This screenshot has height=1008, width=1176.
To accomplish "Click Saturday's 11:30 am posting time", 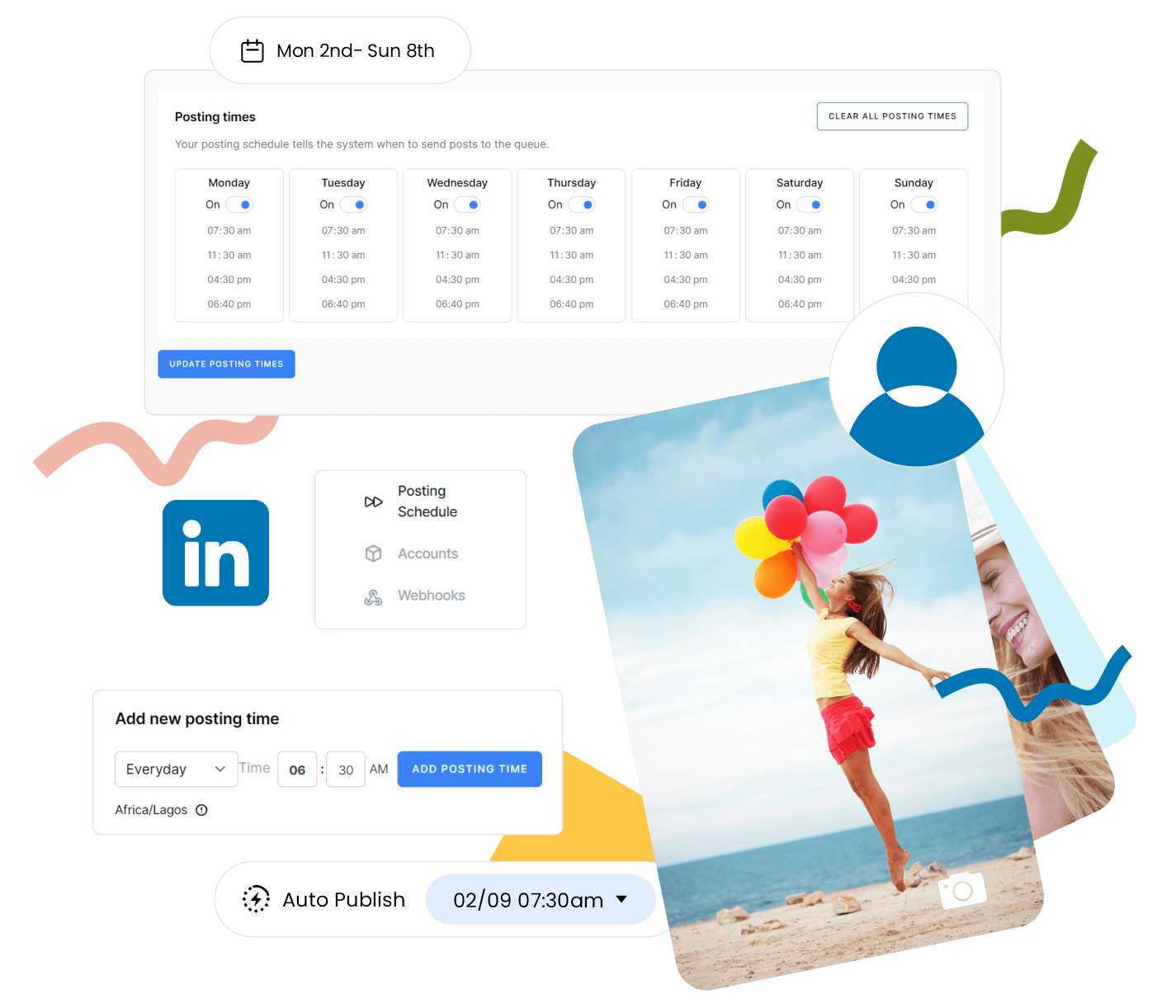I will [x=800, y=256].
